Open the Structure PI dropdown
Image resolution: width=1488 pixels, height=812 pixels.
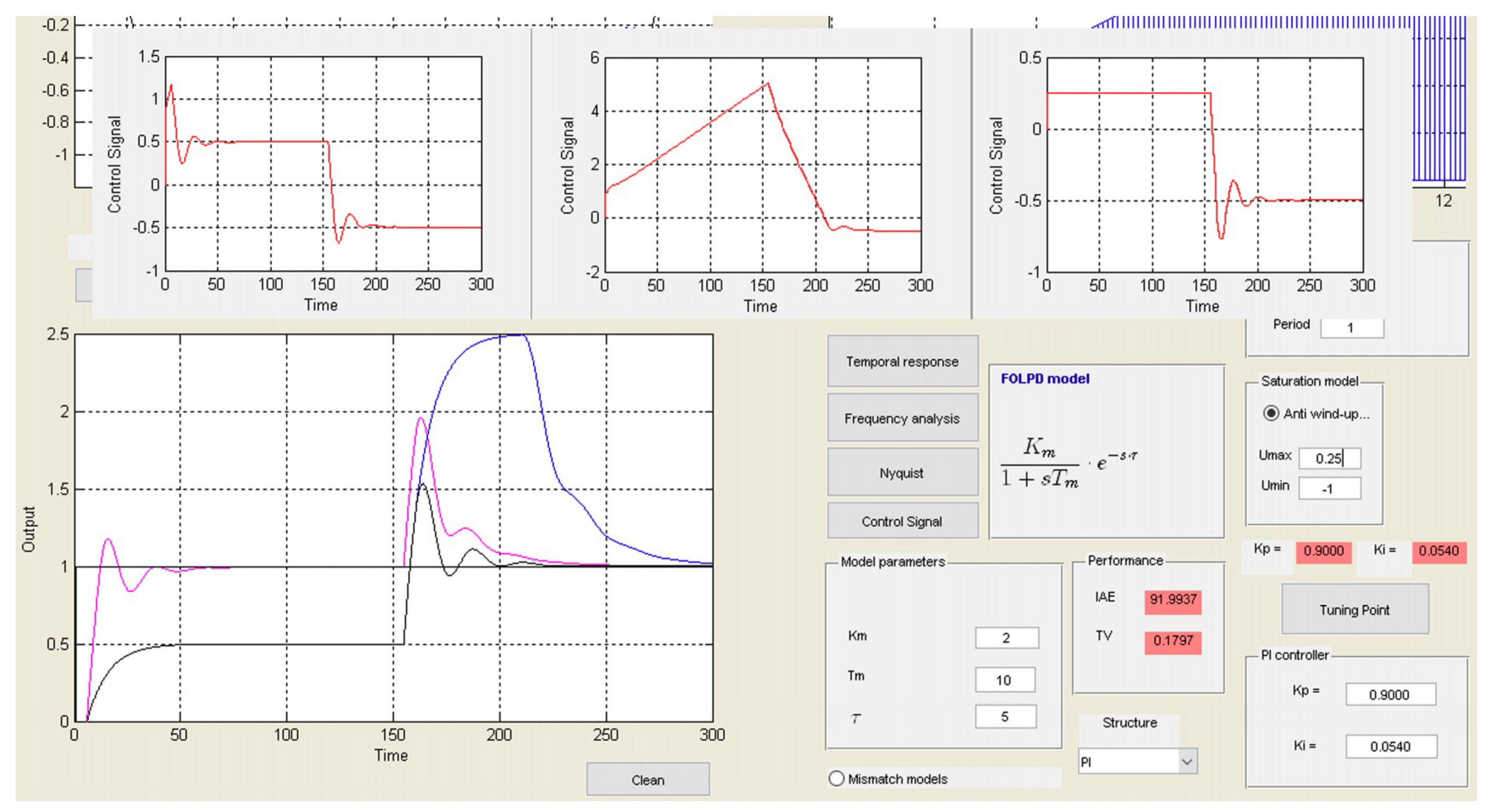[1129, 761]
